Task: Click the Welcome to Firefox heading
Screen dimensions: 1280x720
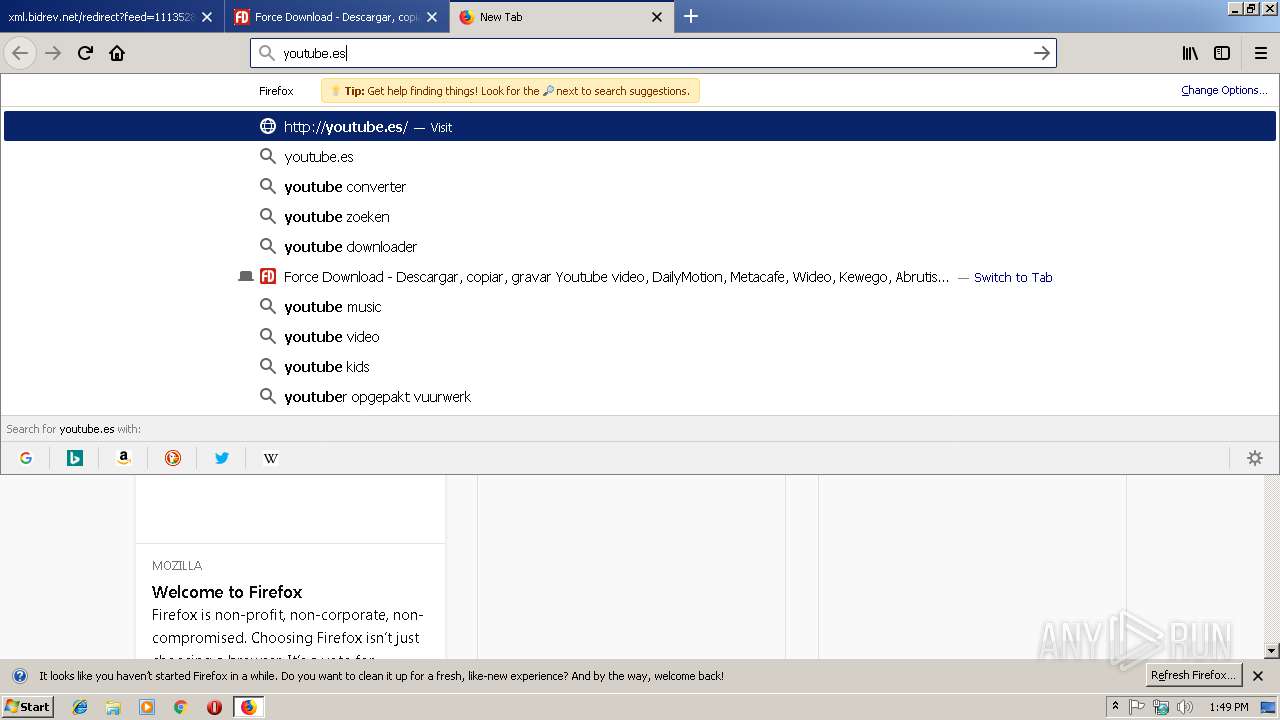Action: point(227,592)
